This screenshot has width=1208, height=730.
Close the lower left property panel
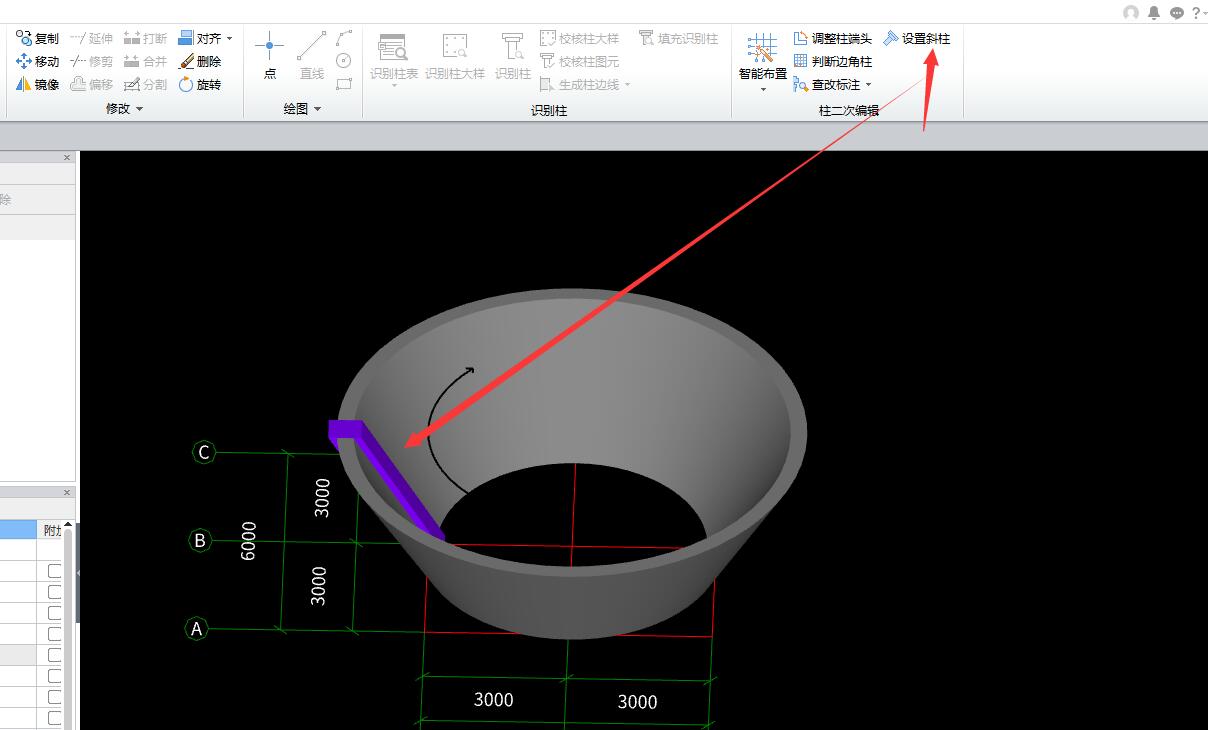click(68, 492)
